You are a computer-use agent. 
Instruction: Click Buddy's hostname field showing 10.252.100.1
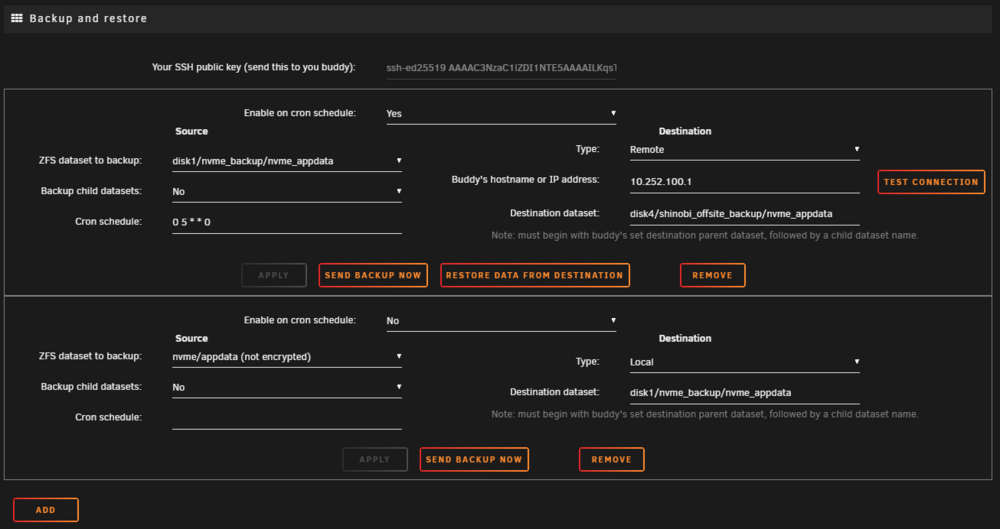click(745, 182)
